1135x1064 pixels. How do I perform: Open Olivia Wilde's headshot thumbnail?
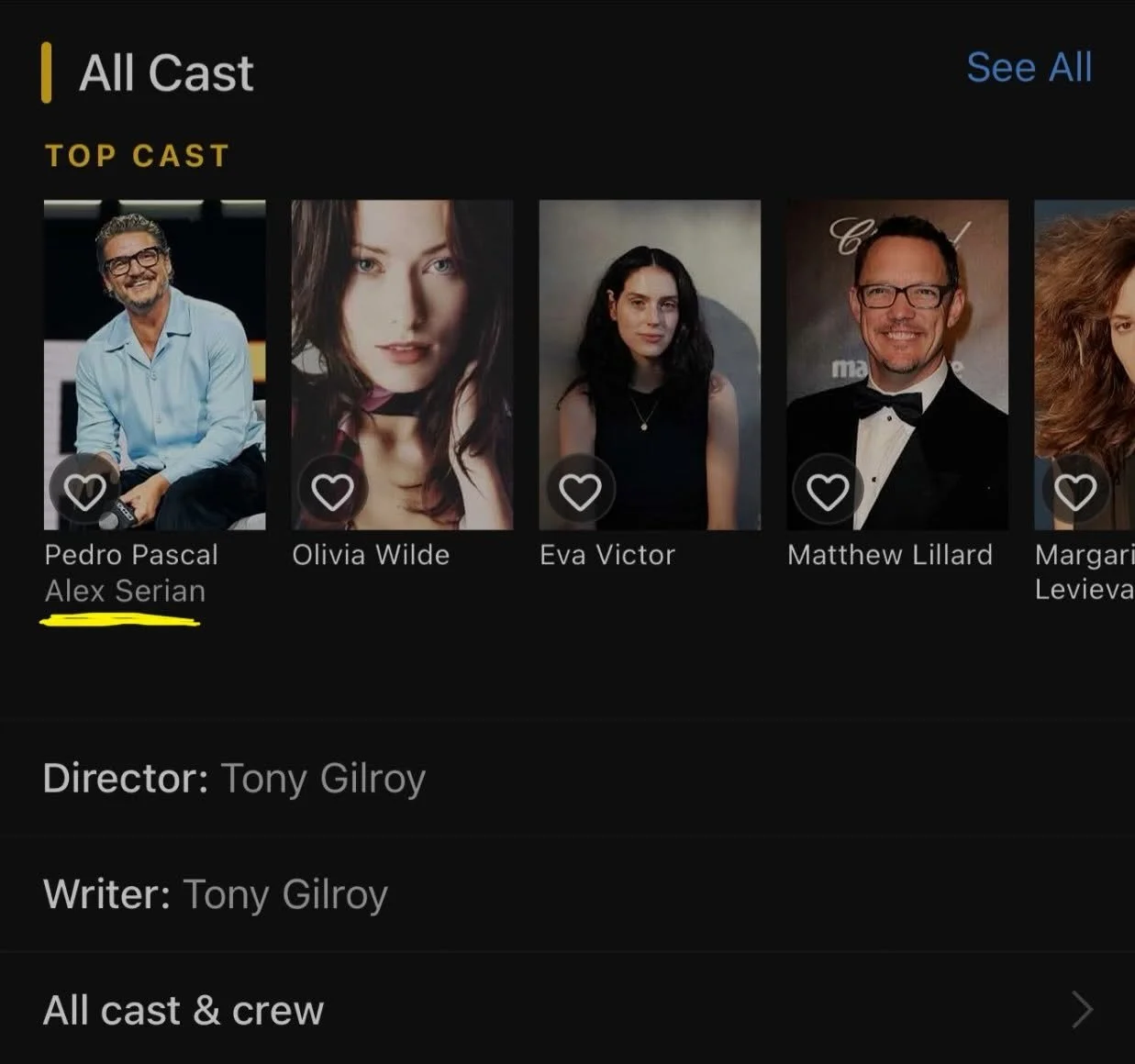(402, 364)
